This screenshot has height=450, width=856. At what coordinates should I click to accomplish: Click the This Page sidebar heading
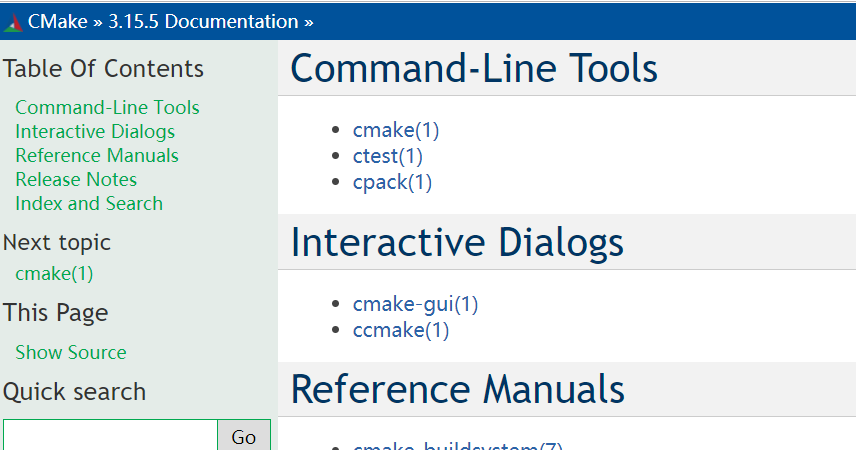pos(56,313)
